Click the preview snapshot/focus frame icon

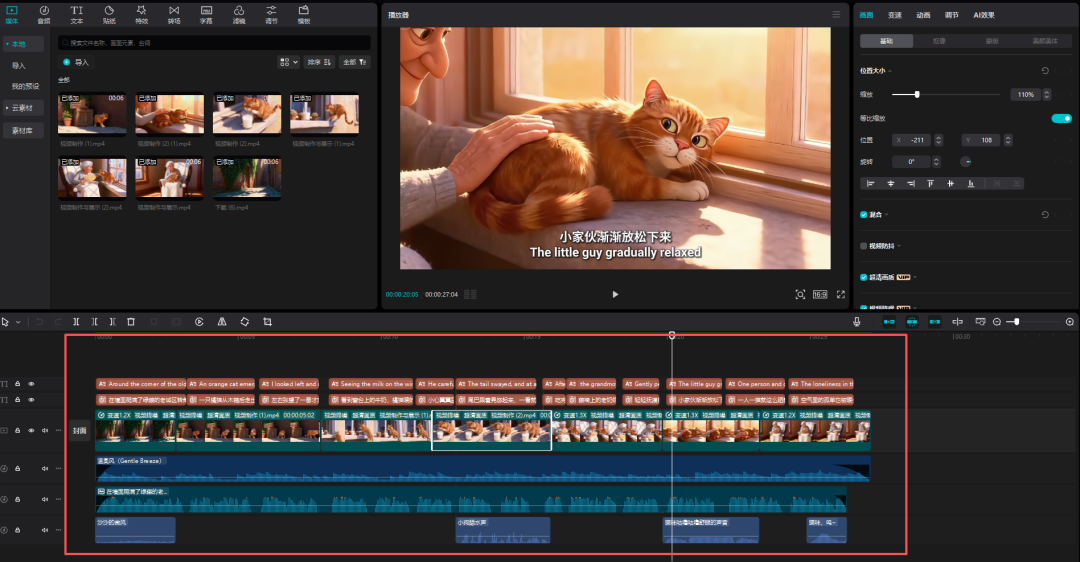[x=800, y=294]
